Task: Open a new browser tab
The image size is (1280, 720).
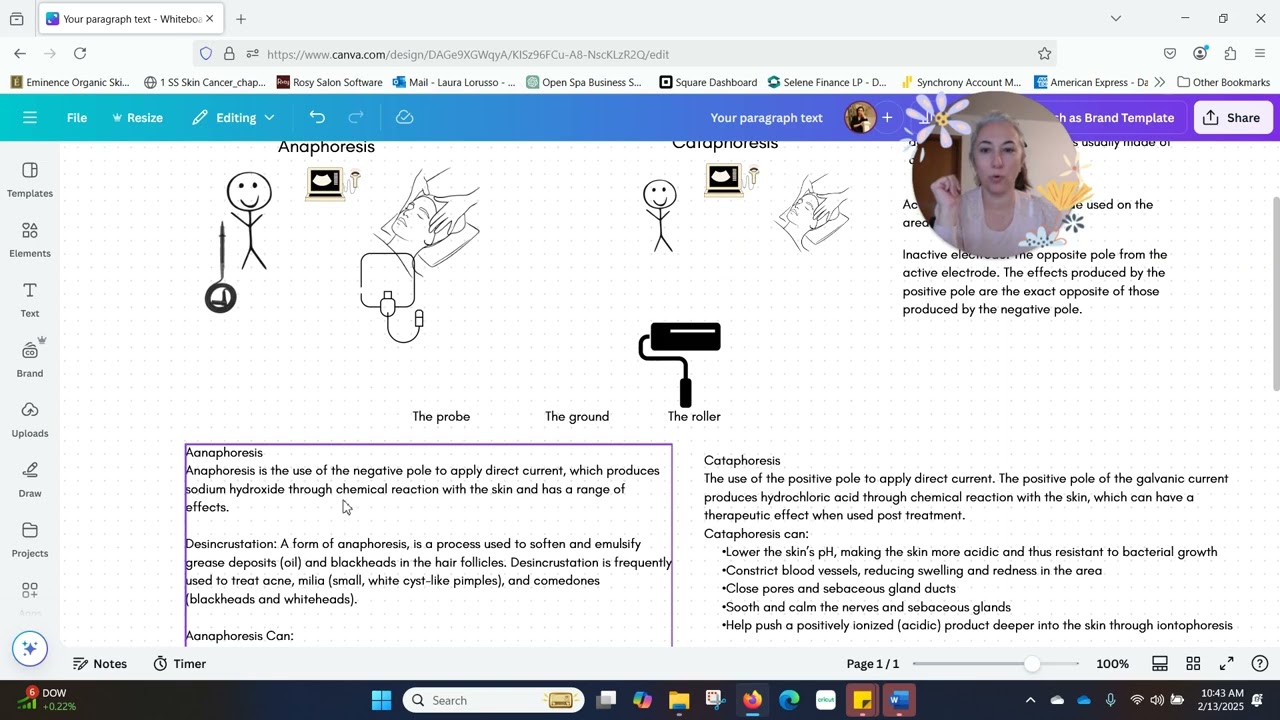Action: coord(241,19)
